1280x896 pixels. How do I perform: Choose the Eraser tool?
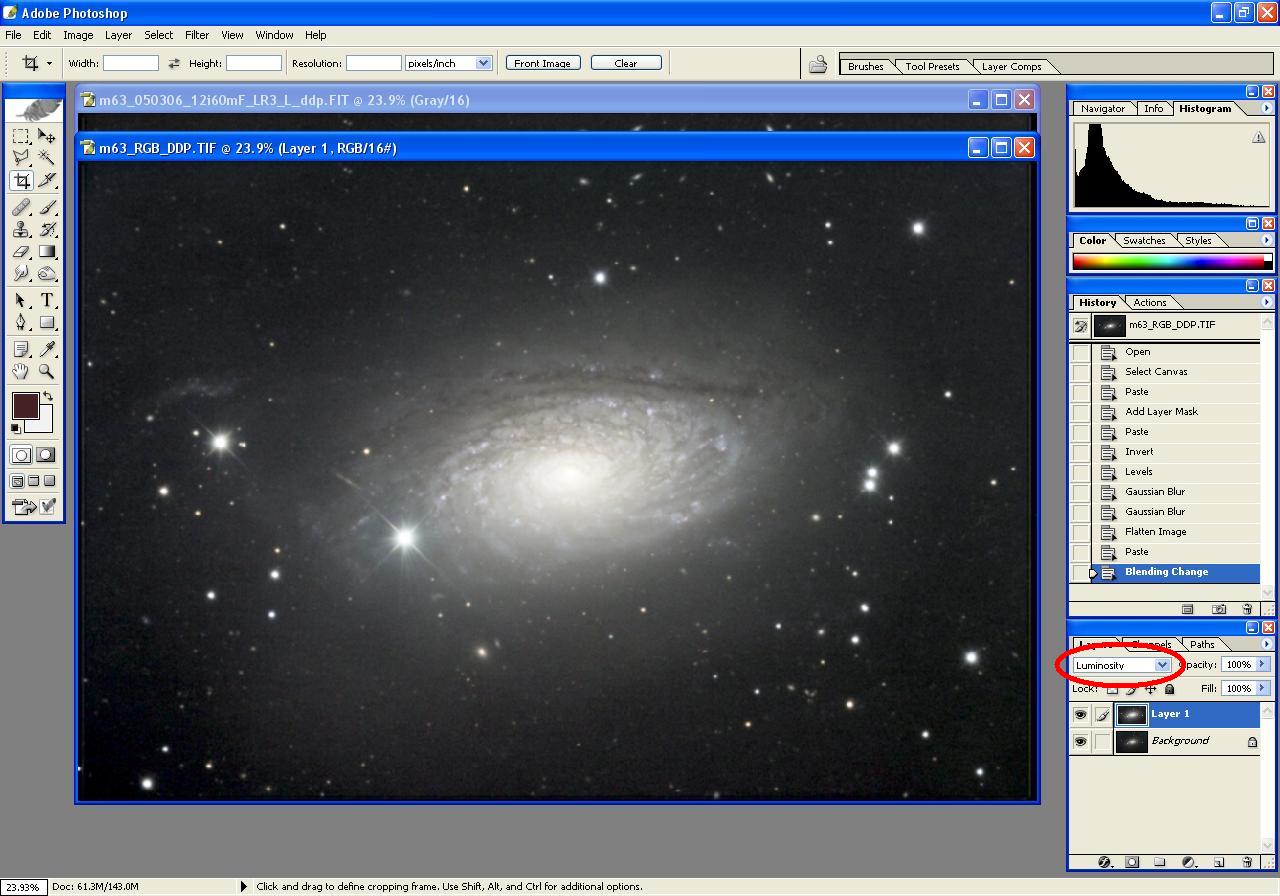click(21, 253)
